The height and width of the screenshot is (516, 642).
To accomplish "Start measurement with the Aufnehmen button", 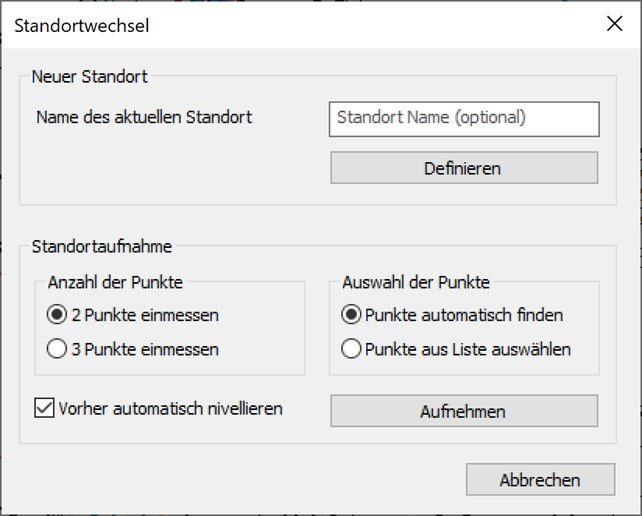I will 464,411.
